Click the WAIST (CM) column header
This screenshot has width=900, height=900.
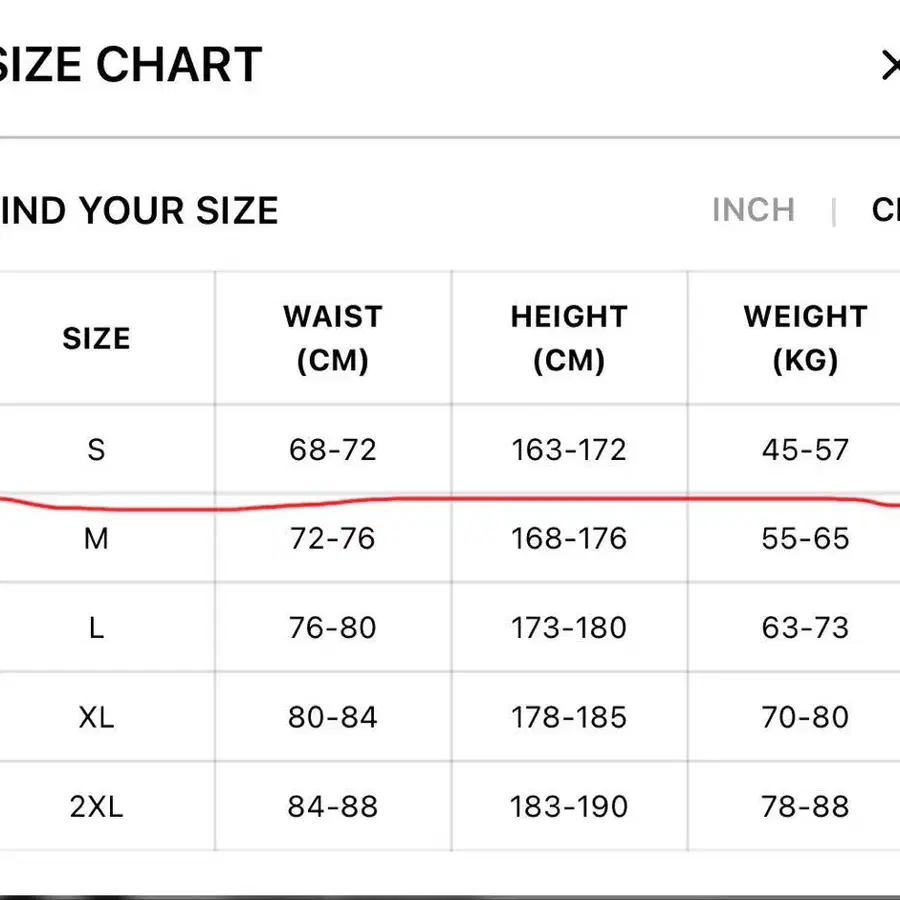[x=333, y=338]
